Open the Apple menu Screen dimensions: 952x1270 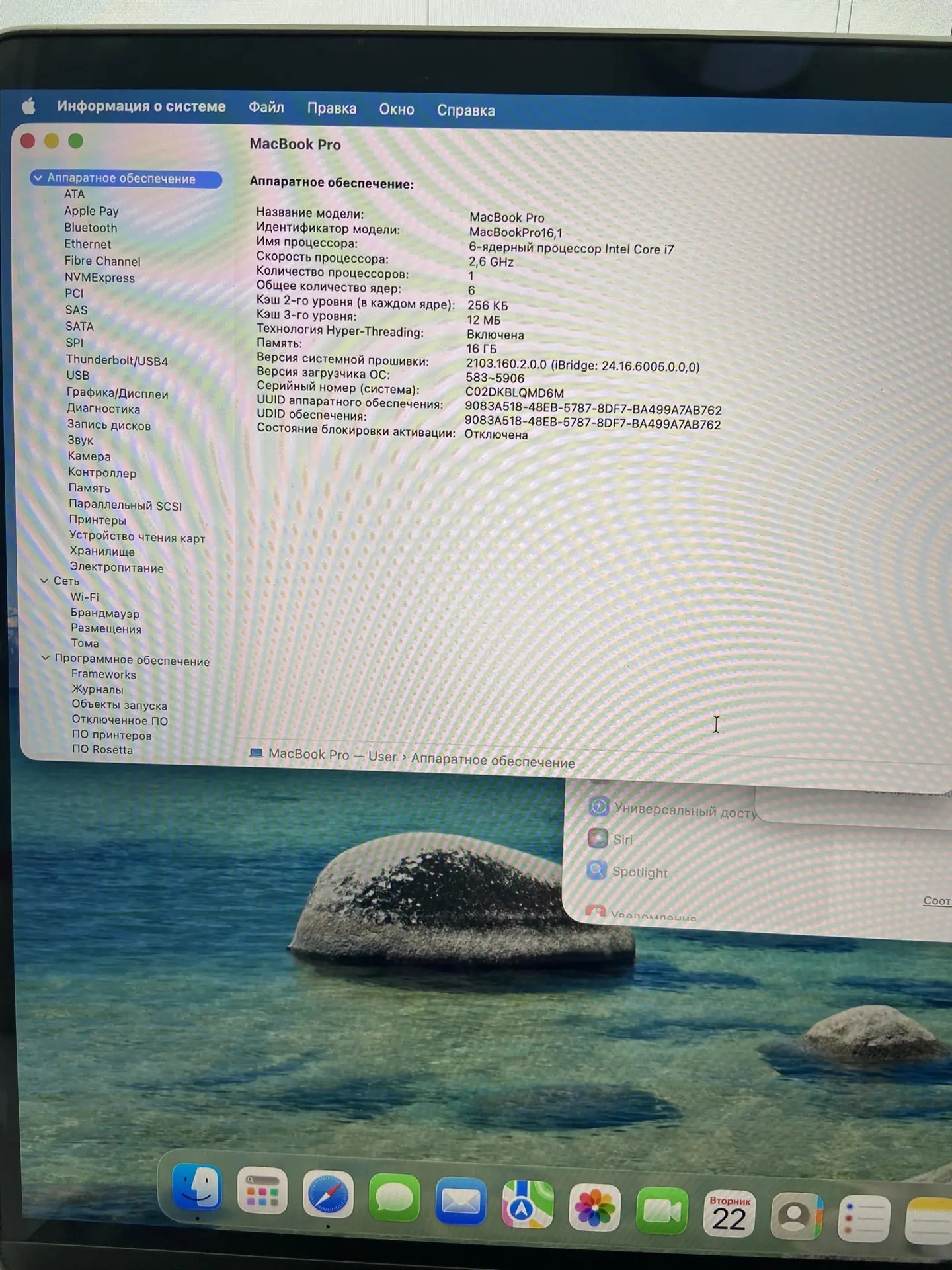[28, 106]
